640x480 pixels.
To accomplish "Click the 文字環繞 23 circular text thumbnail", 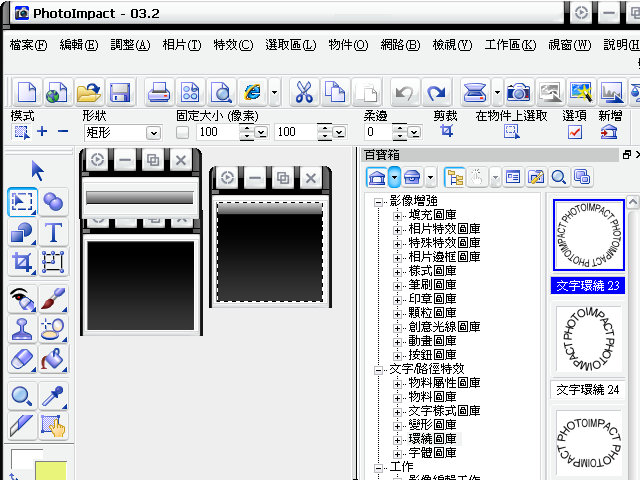I will (x=589, y=235).
